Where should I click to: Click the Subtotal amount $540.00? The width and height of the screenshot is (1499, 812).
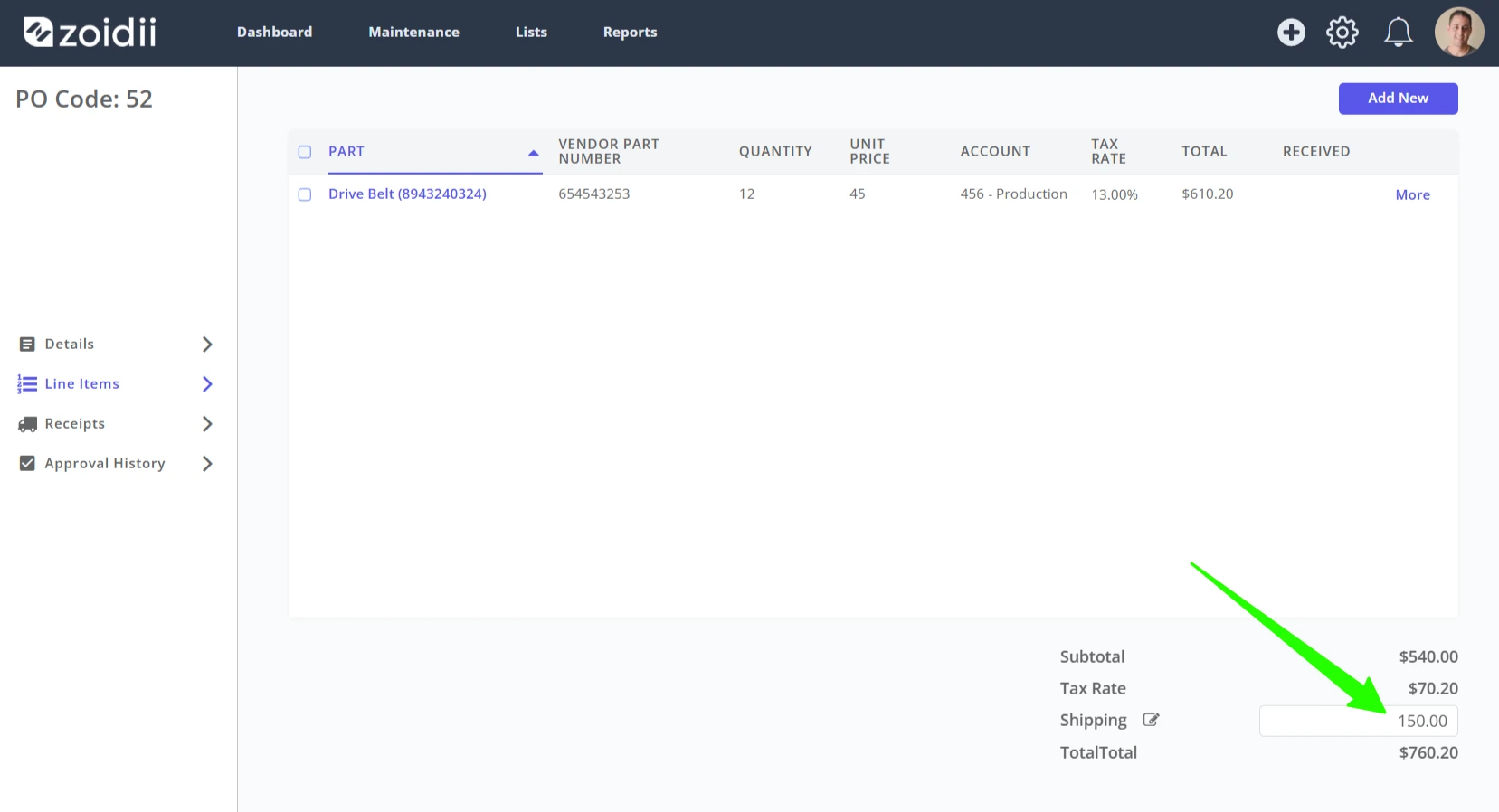[1428, 656]
